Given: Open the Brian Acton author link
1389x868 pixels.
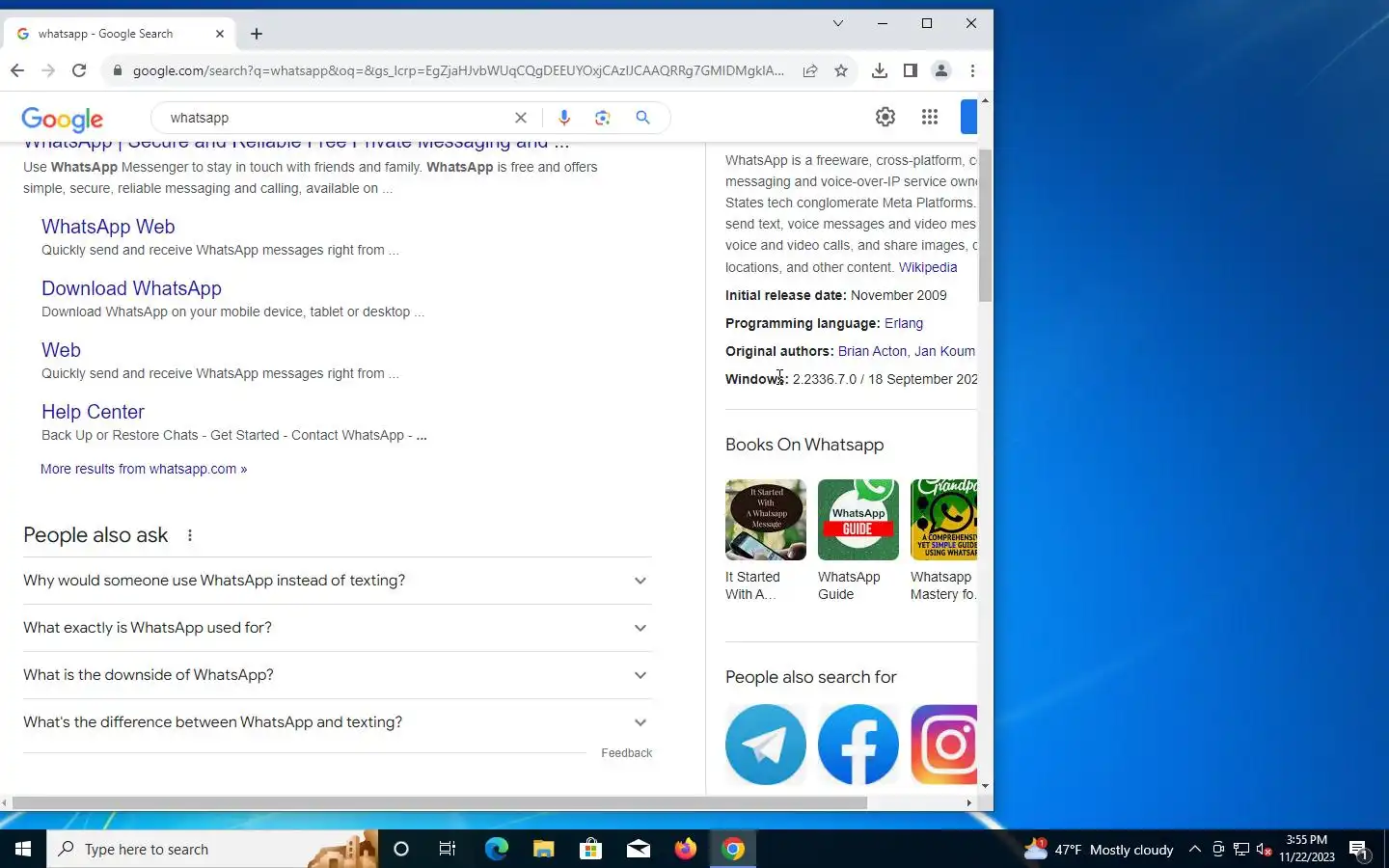Looking at the screenshot, I should click(872, 351).
